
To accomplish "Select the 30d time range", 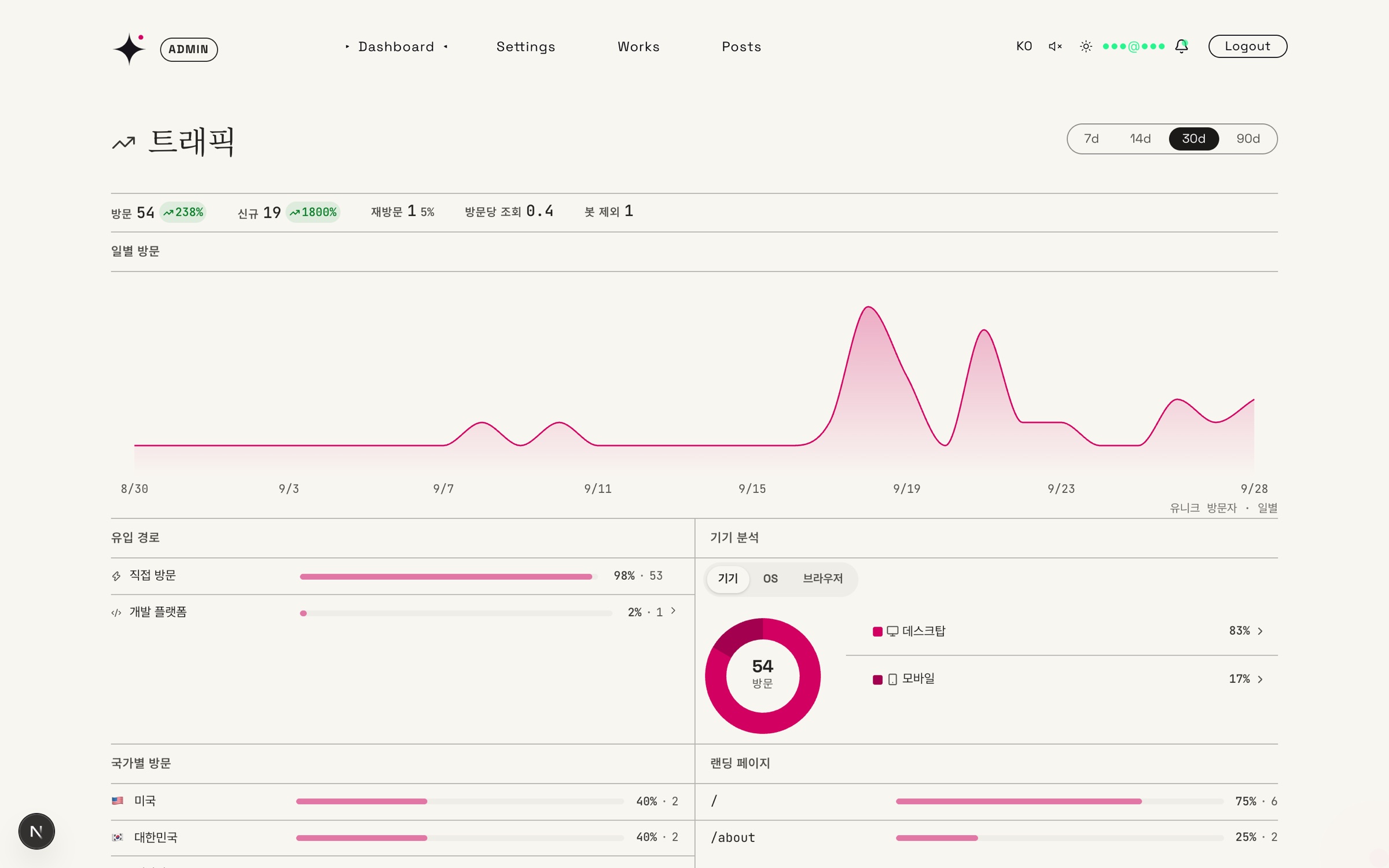I will [x=1194, y=139].
